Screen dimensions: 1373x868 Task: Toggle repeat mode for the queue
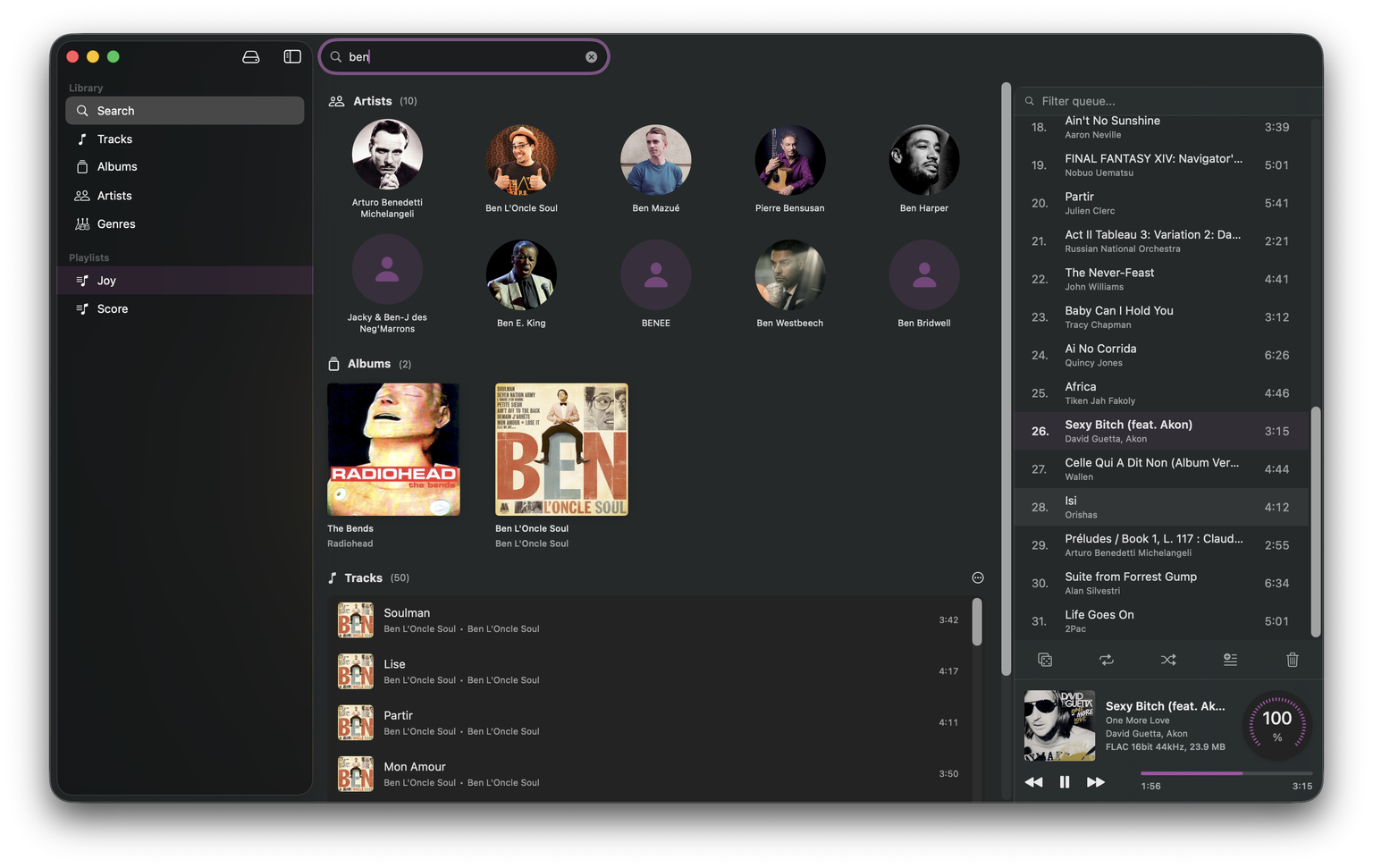pos(1106,660)
